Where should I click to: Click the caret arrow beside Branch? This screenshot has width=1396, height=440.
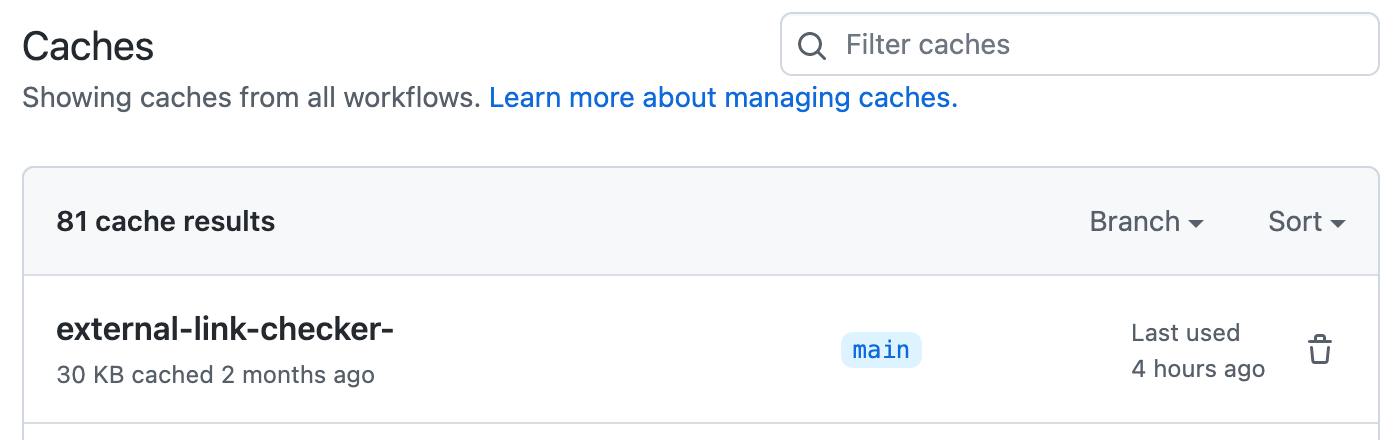(x=1196, y=223)
